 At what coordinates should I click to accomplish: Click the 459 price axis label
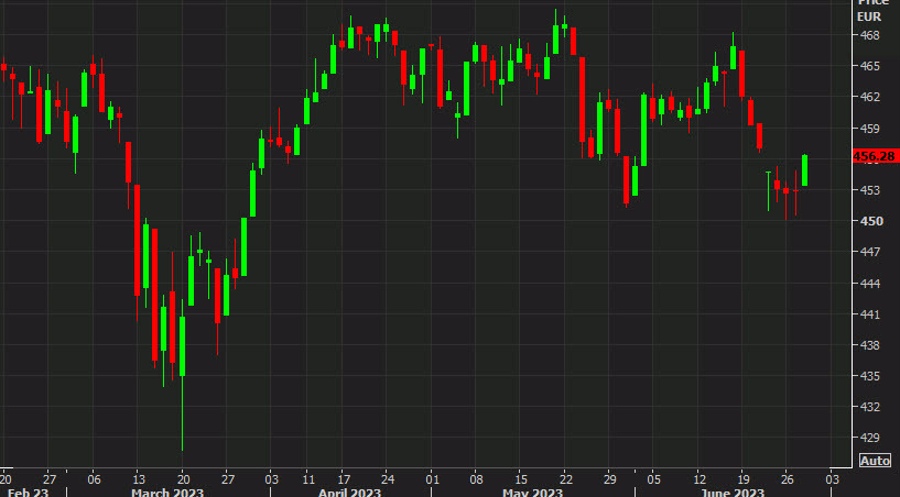869,129
